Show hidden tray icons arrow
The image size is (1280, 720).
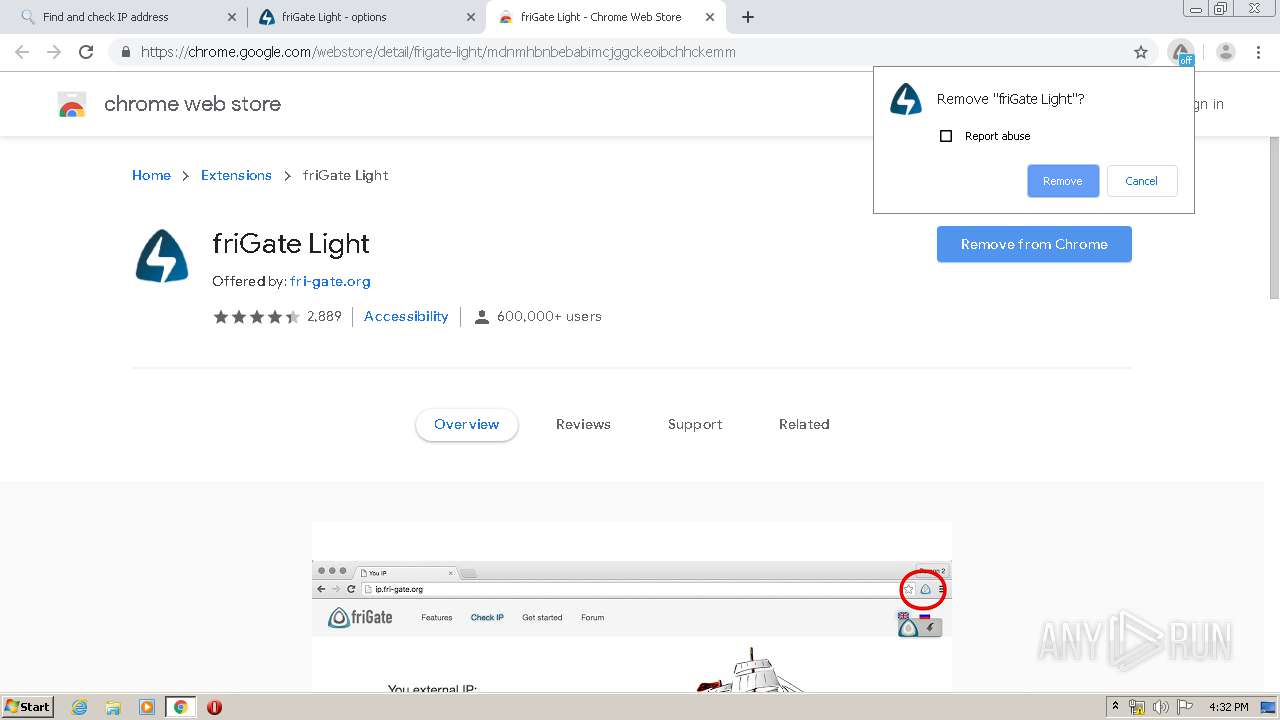pos(1115,707)
